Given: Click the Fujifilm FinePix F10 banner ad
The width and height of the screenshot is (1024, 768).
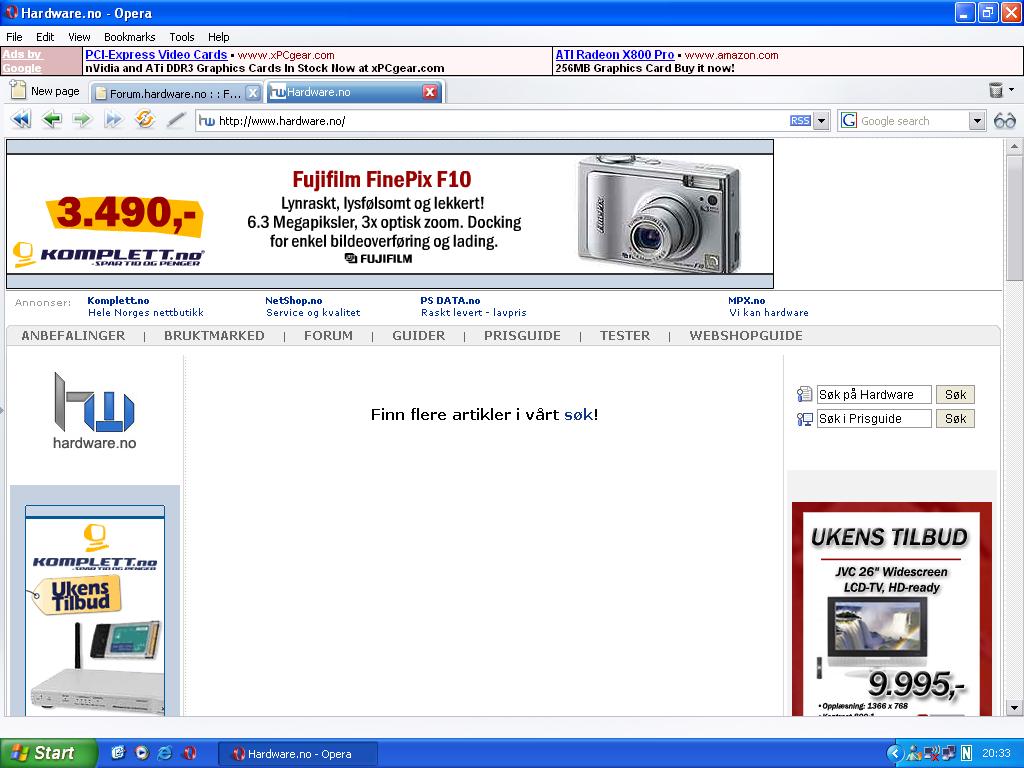Looking at the screenshot, I should [390, 214].
